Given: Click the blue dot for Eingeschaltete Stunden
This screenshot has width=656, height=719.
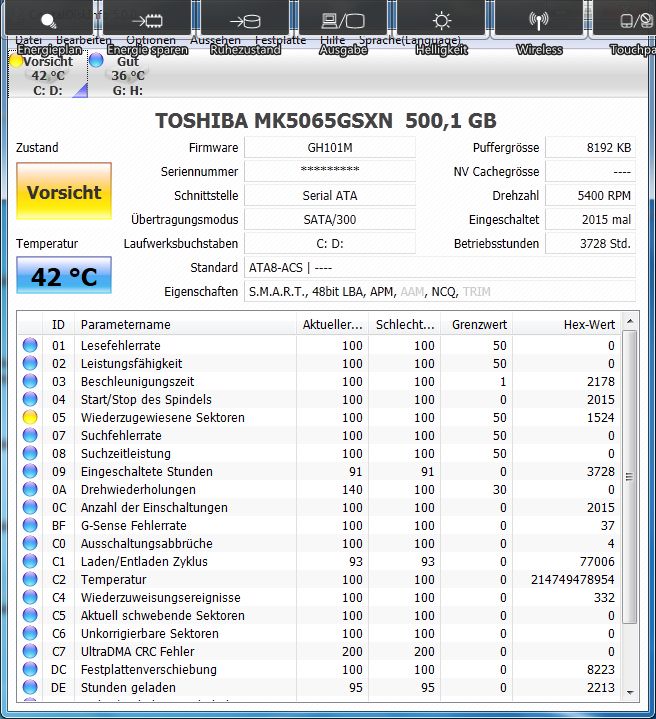Looking at the screenshot, I should [30, 471].
